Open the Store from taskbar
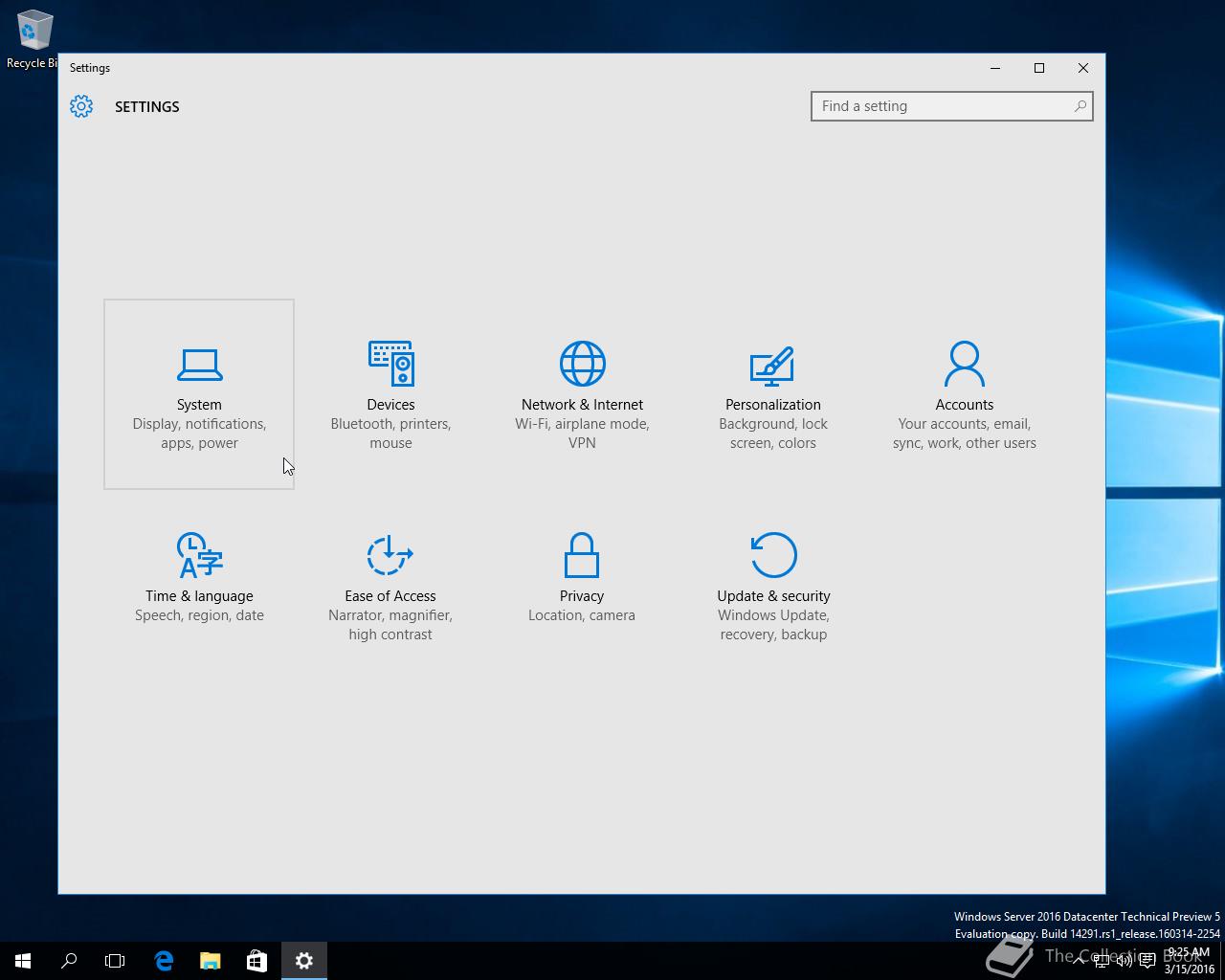This screenshot has height=980, width=1225. tap(256, 961)
